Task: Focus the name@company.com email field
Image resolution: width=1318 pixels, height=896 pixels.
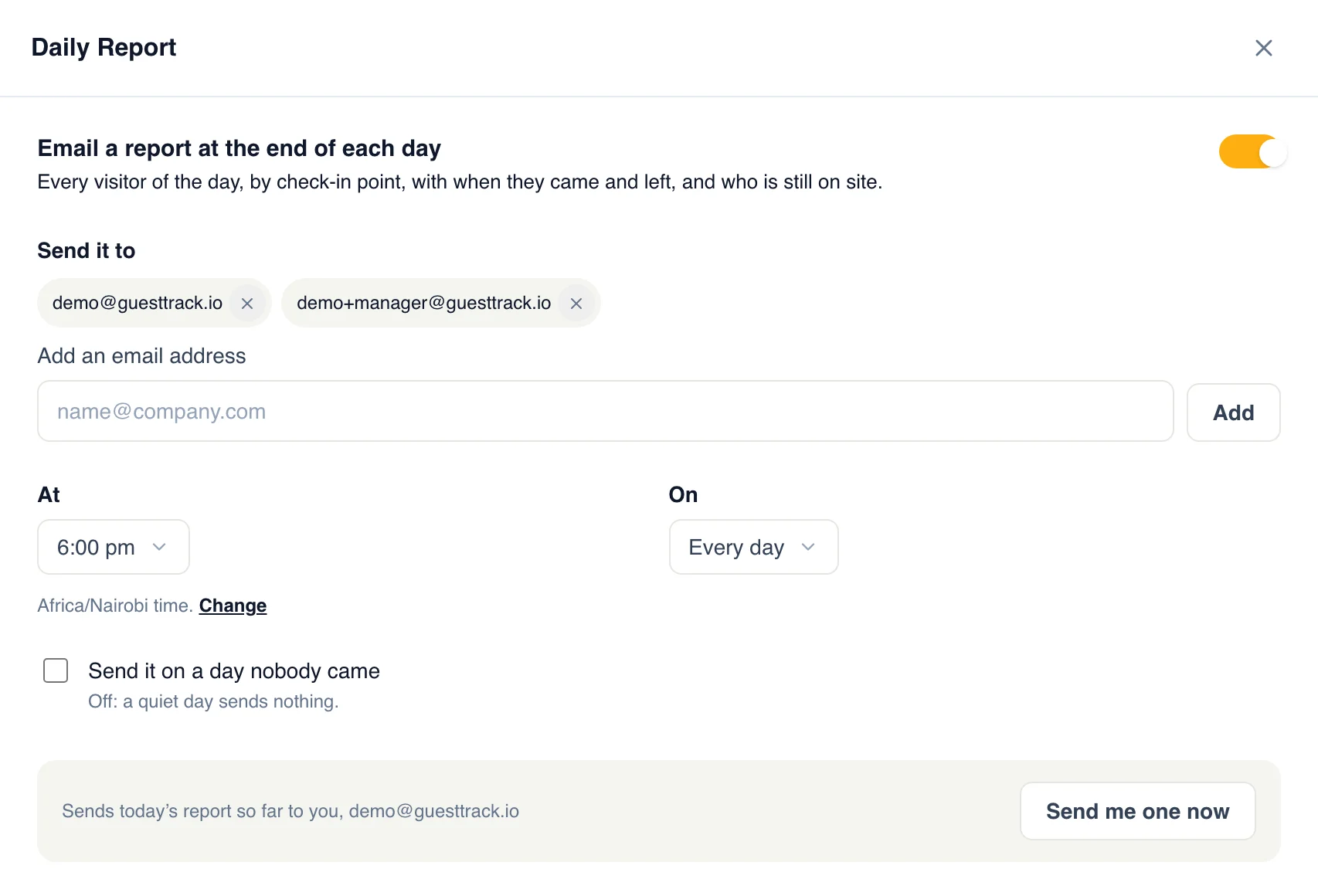Action: [x=606, y=411]
